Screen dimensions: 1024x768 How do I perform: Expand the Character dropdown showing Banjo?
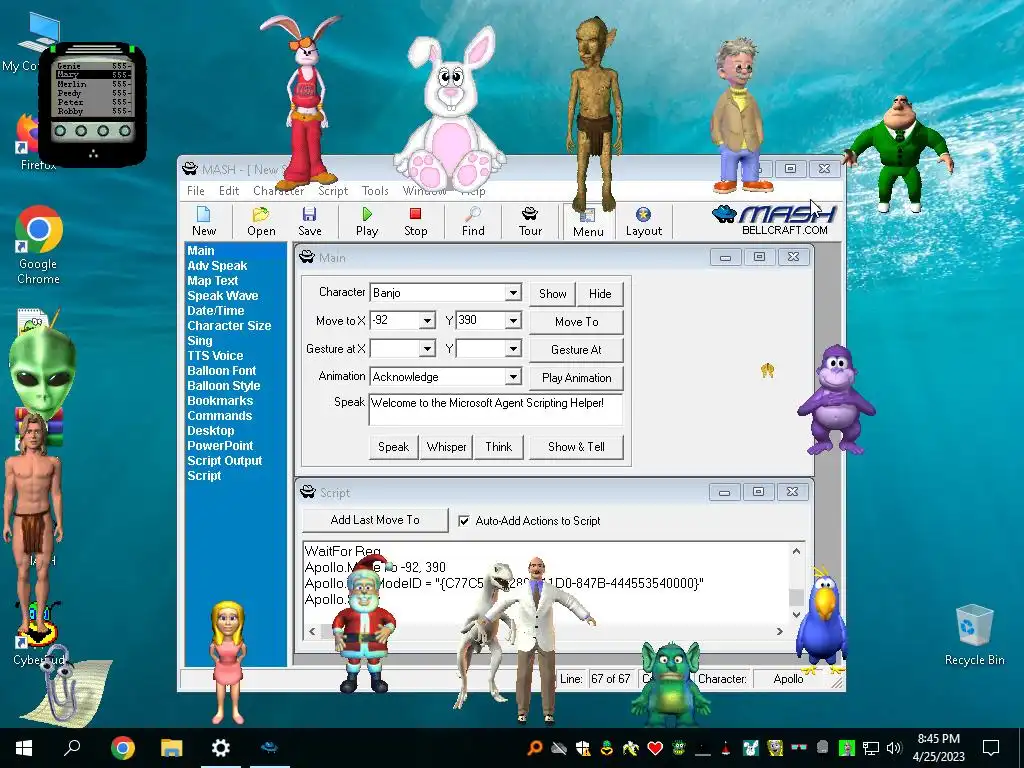(x=513, y=293)
